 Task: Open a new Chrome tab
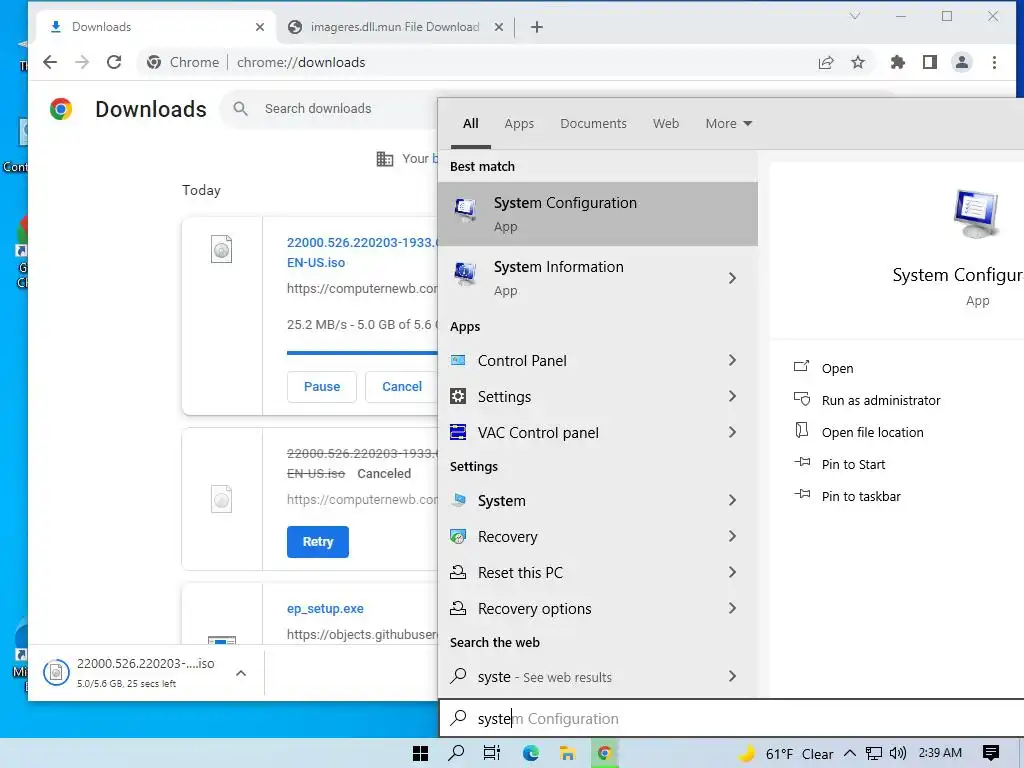pyautogui.click(x=537, y=27)
